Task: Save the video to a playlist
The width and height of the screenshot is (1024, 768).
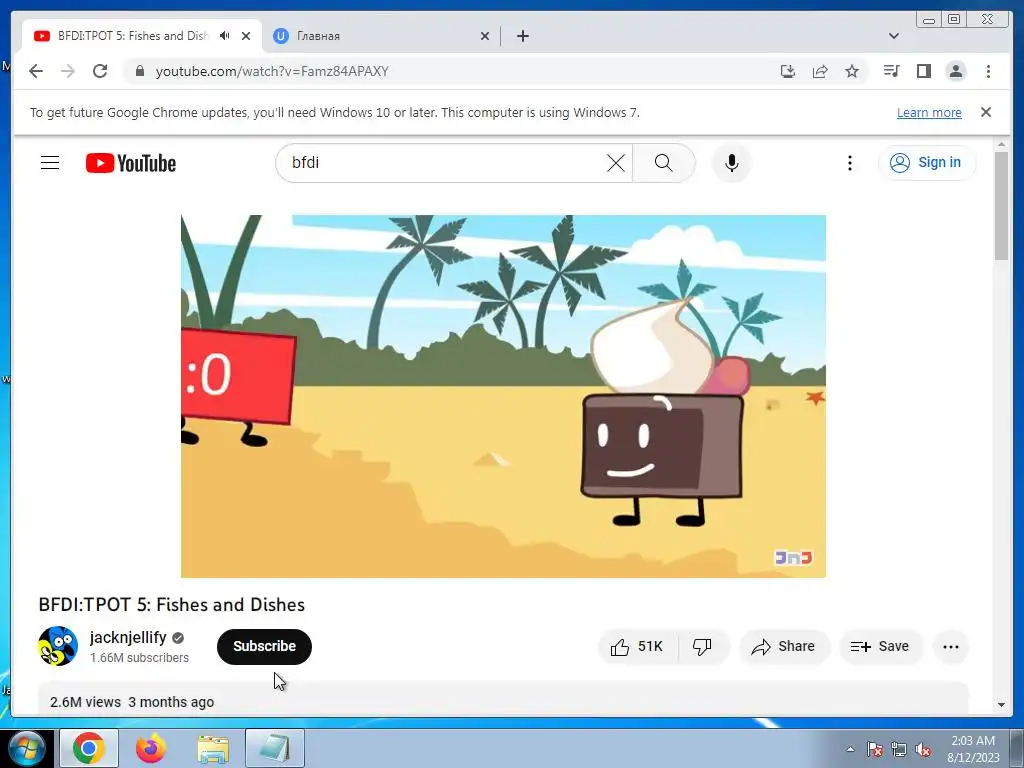Action: coord(880,647)
